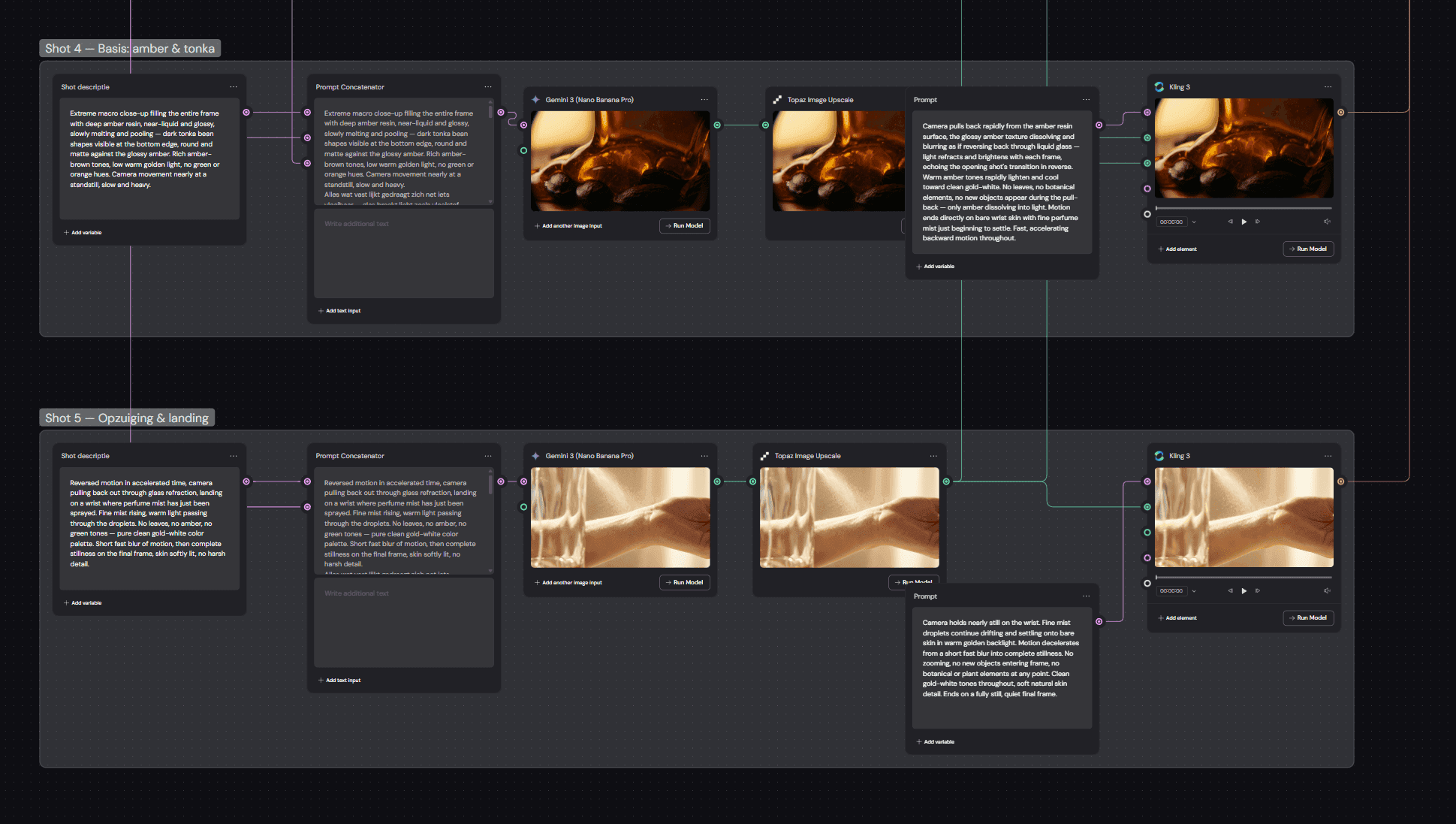This screenshot has width=1456, height=824.
Task: Open the Shot 4 Prompt Concatenator options menu
Action: coord(488,87)
